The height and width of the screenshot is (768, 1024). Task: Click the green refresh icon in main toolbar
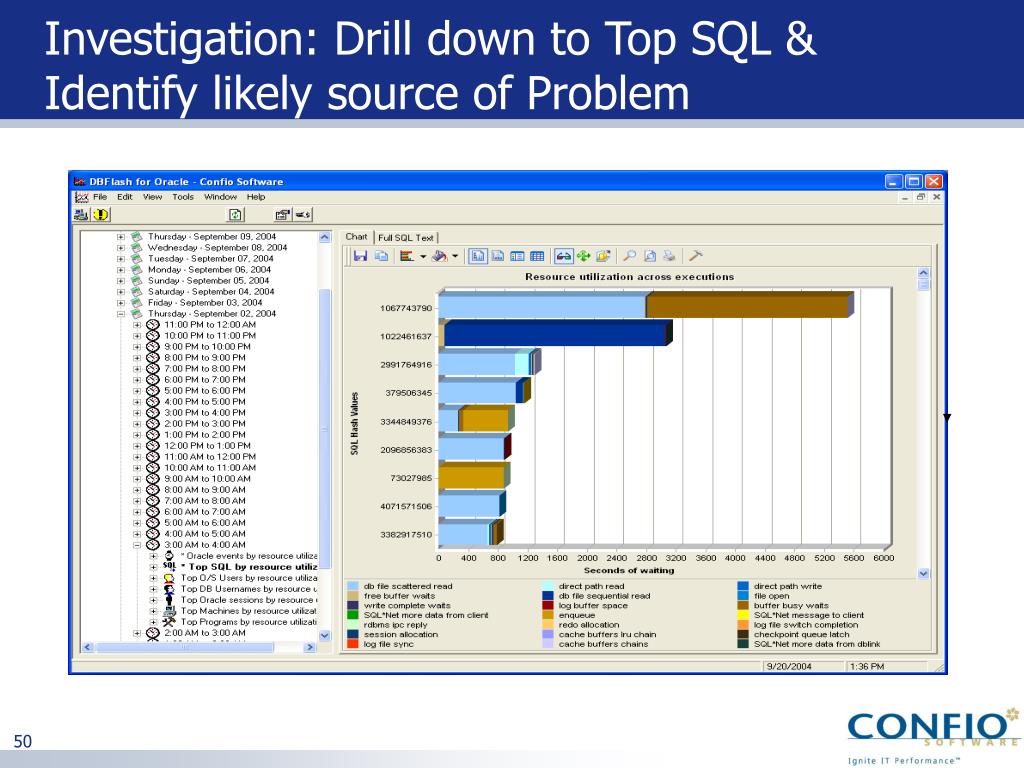[x=236, y=214]
